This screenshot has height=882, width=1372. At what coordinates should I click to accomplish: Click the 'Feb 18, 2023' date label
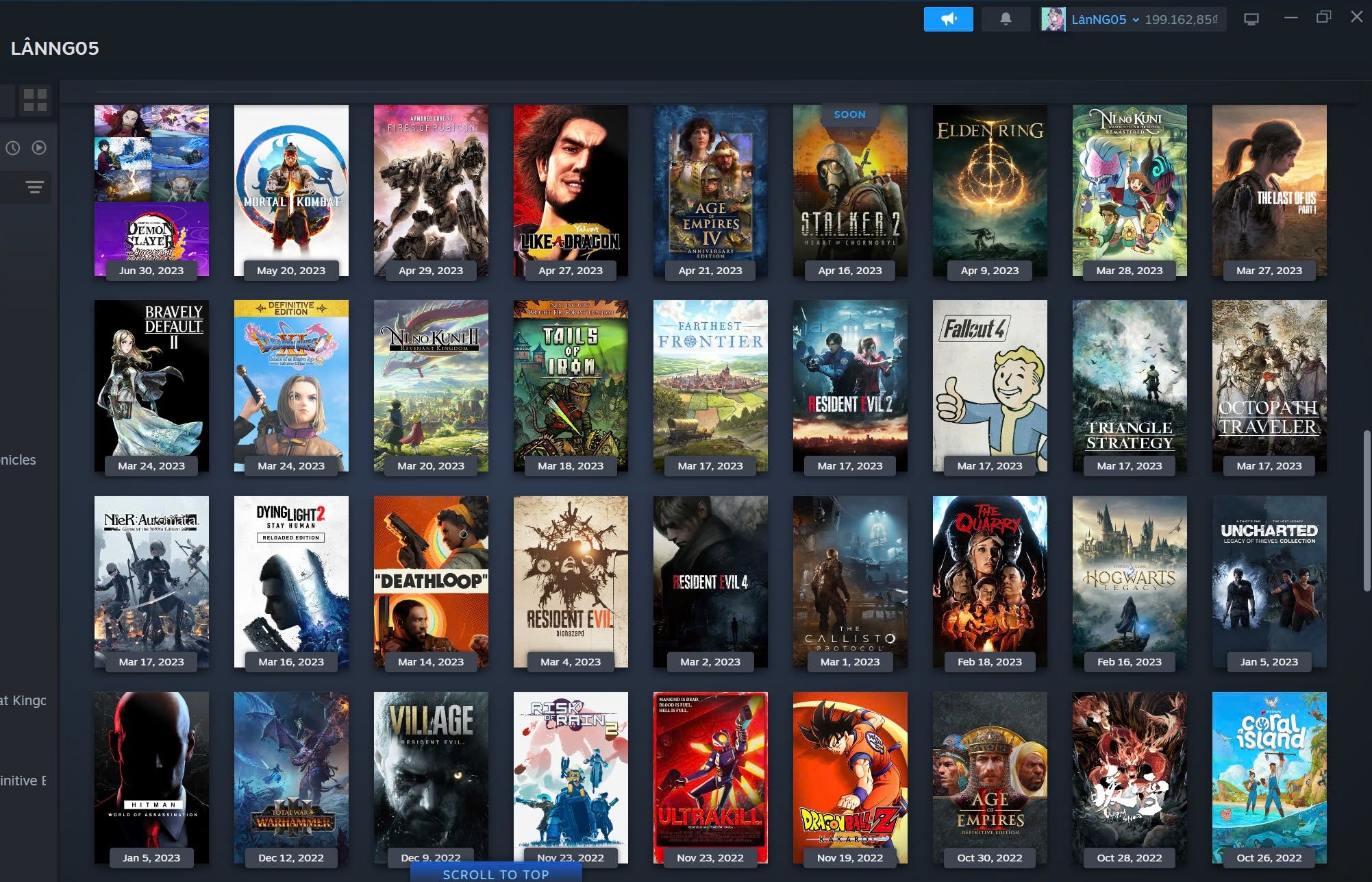pos(990,661)
